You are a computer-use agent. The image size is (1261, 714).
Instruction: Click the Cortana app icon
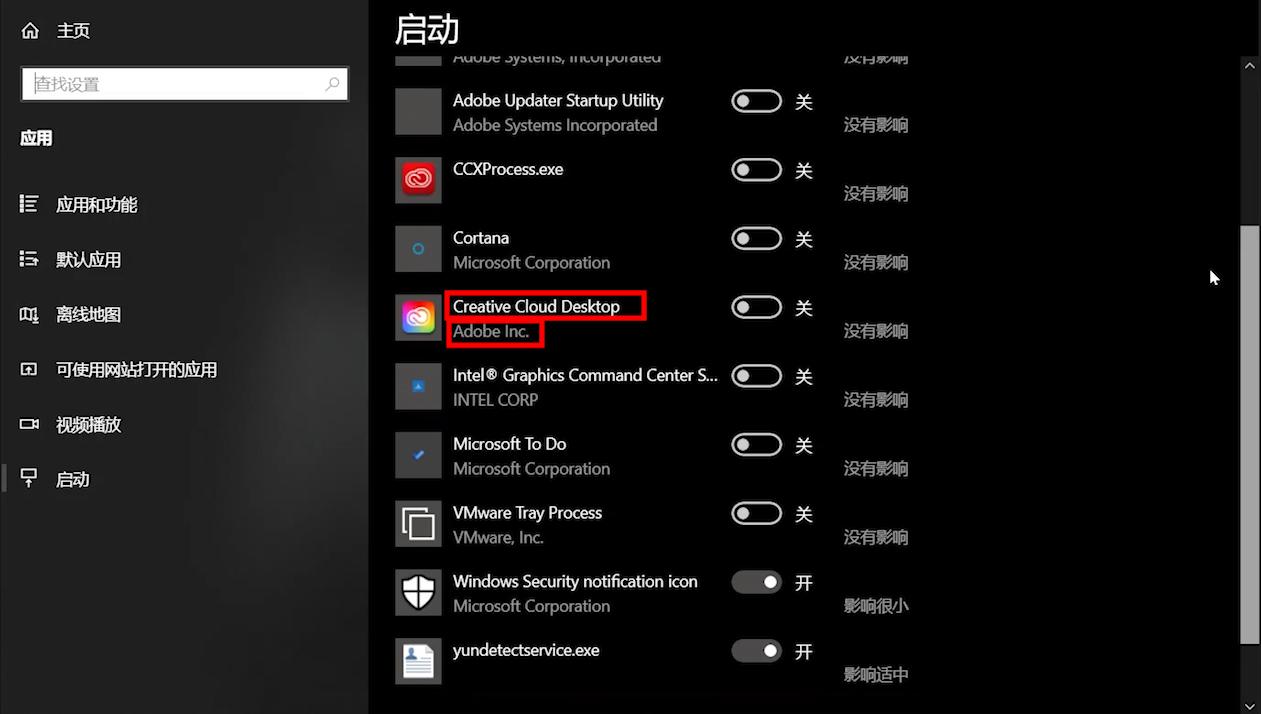click(x=418, y=249)
